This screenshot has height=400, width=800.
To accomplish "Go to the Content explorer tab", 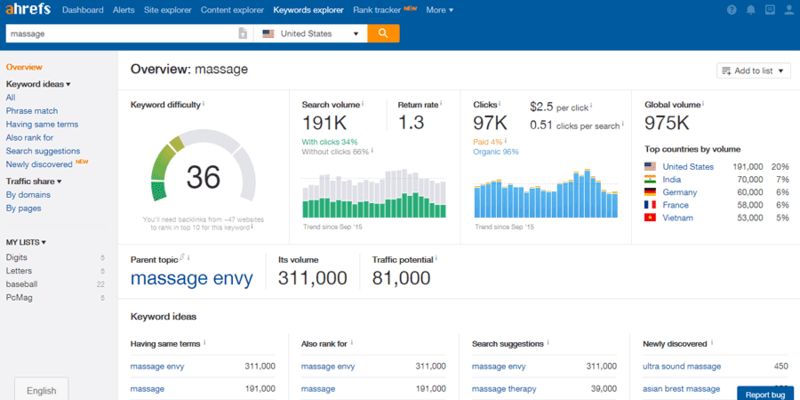I will pyautogui.click(x=232, y=10).
